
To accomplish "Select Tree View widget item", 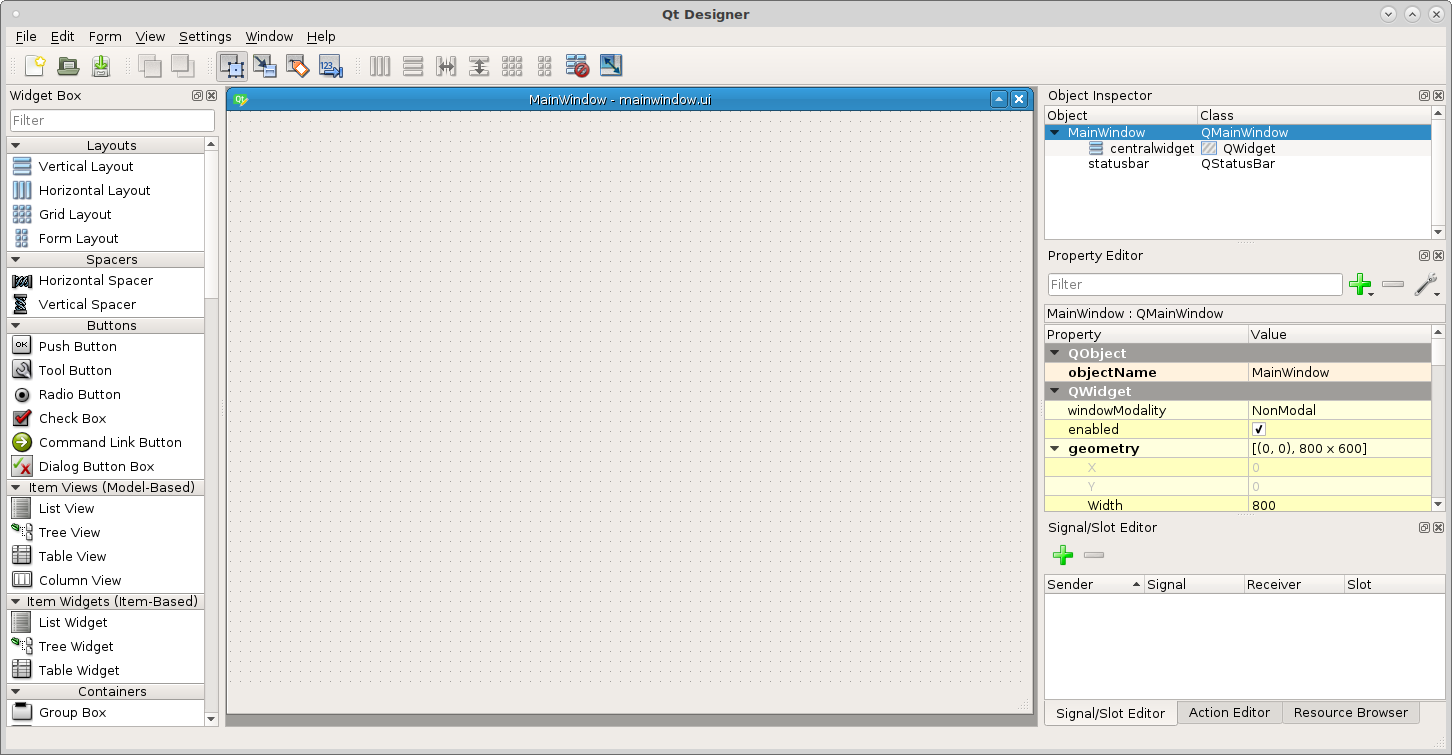I will click(105, 532).
